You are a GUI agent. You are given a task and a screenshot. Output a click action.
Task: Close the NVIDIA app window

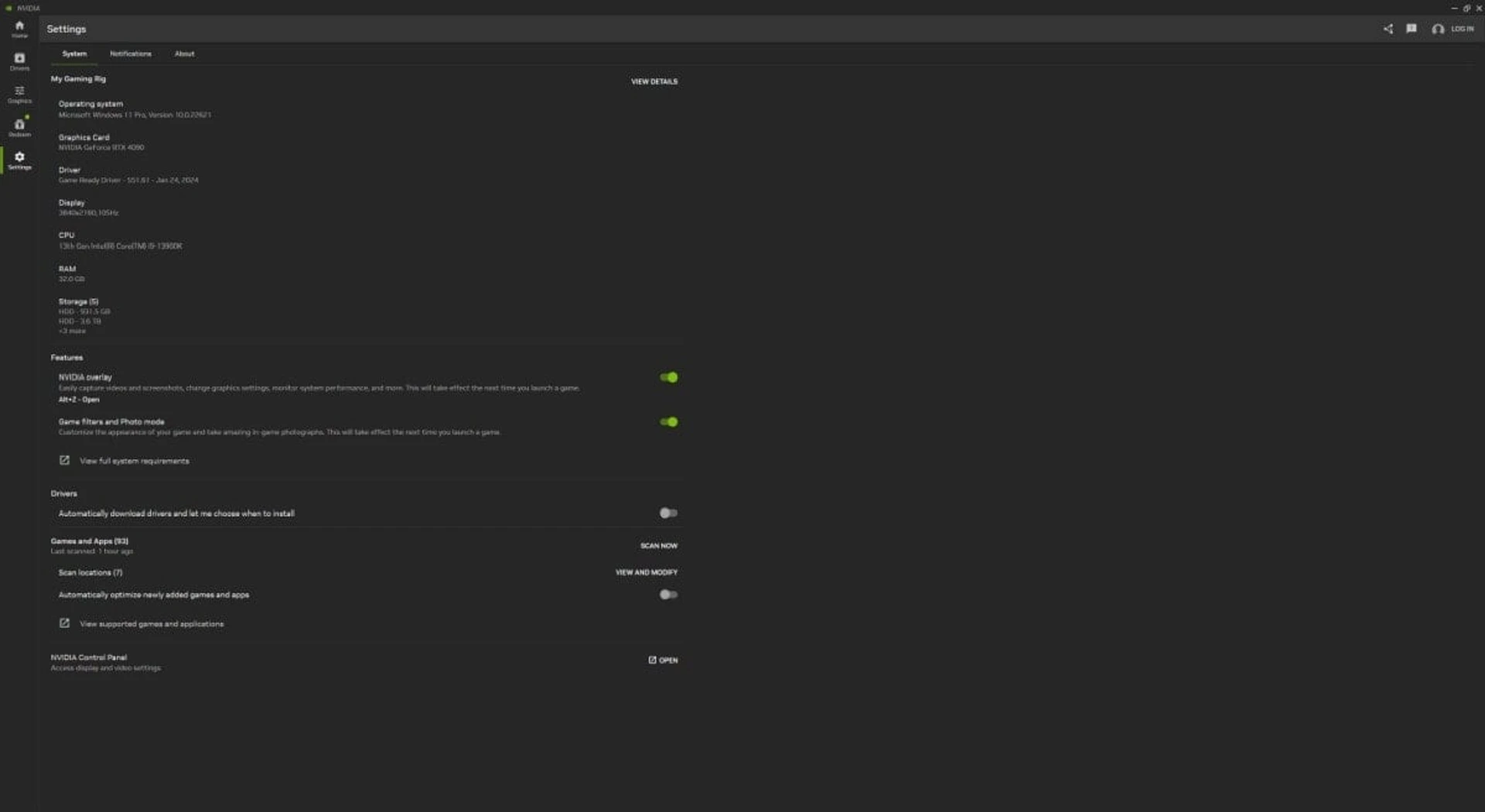tap(1479, 8)
